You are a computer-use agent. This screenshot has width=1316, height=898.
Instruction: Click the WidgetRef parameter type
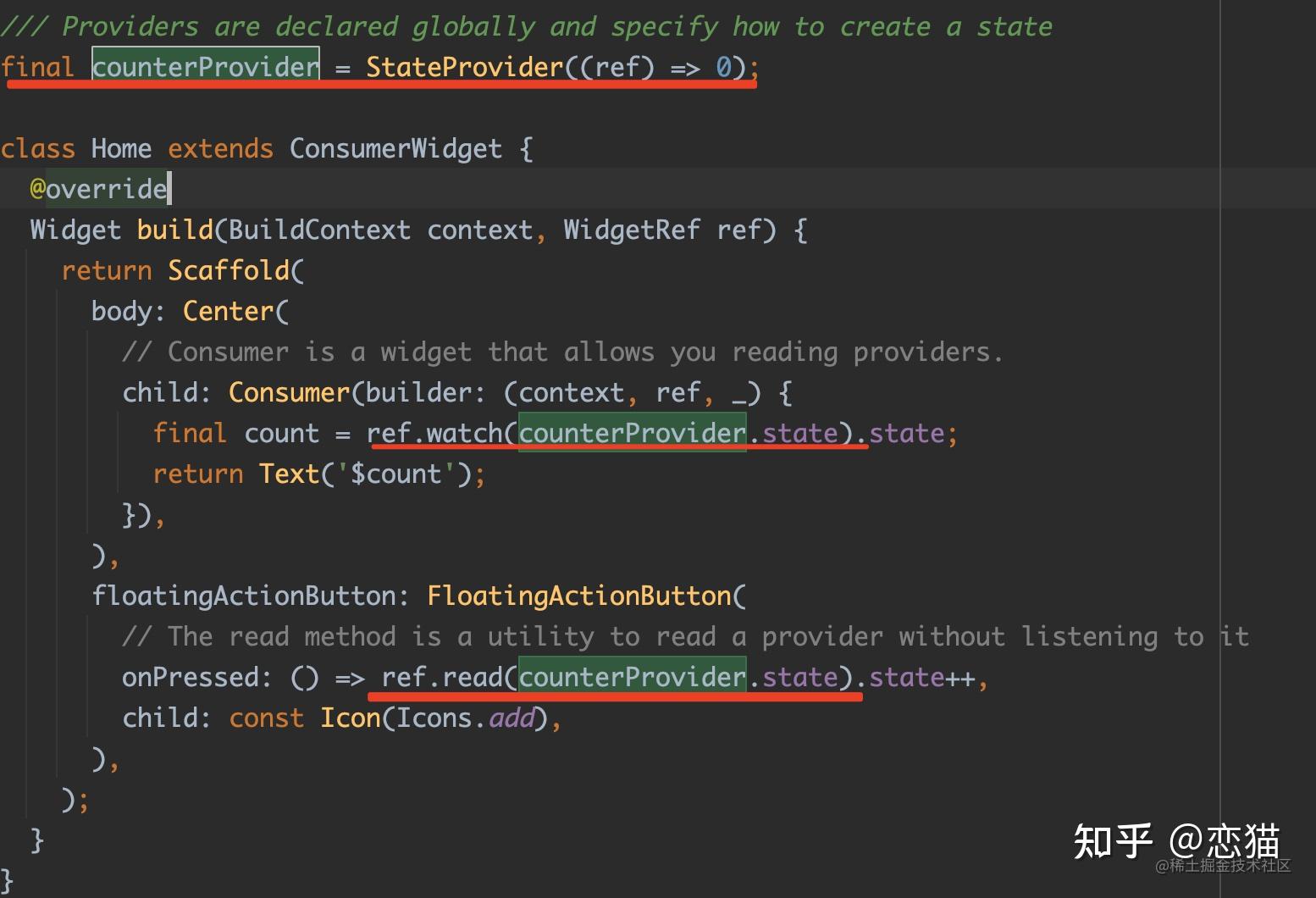pyautogui.click(x=631, y=230)
